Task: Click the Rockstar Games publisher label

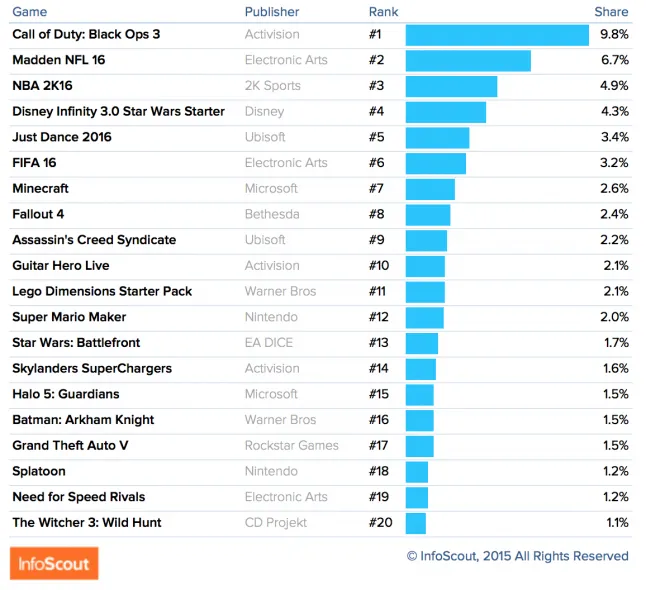Action: [x=292, y=445]
